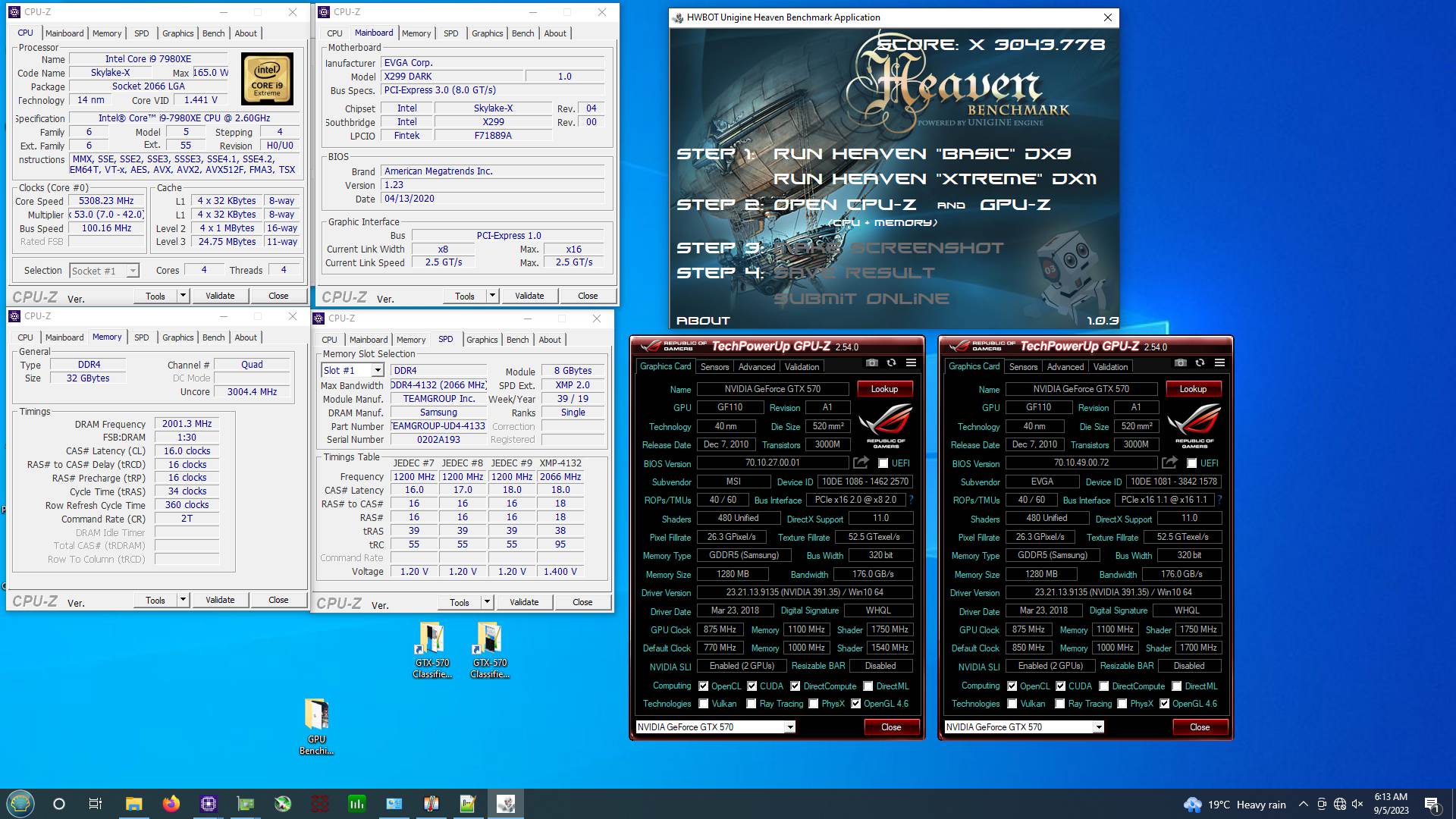
Task: Open Windows Task View
Action: [x=96, y=804]
